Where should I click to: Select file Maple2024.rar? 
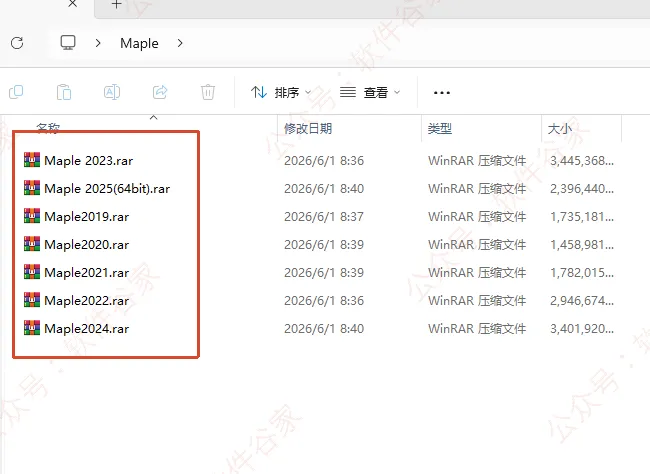87,328
